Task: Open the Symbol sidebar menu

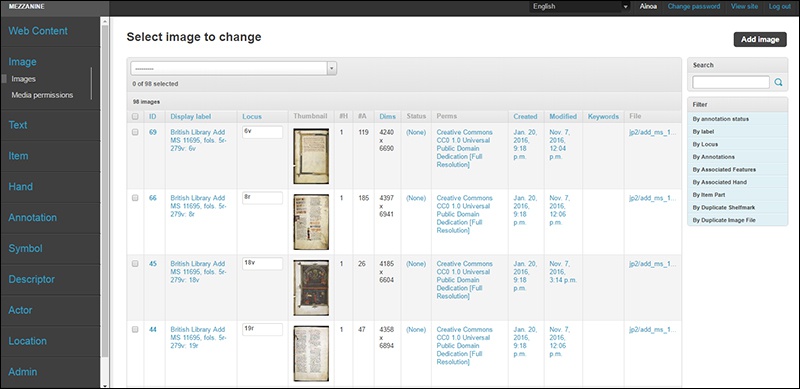Action: click(x=25, y=249)
